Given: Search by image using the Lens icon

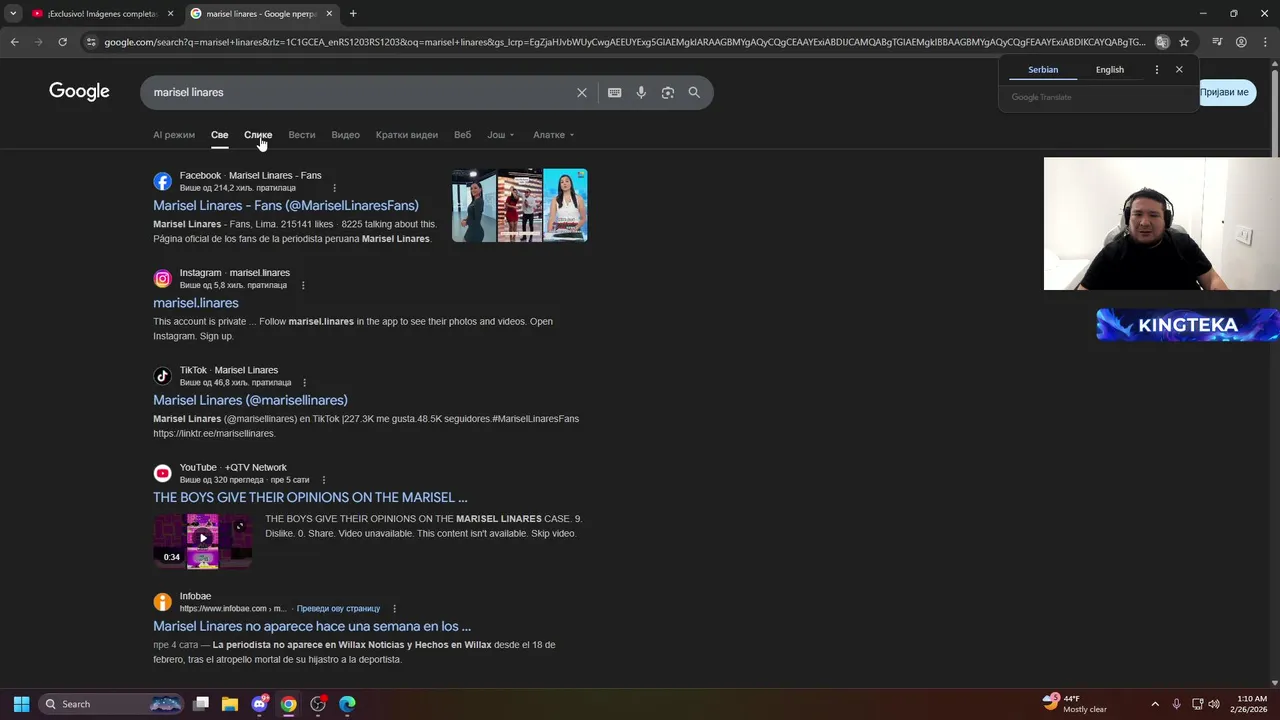Looking at the screenshot, I should pos(668,93).
